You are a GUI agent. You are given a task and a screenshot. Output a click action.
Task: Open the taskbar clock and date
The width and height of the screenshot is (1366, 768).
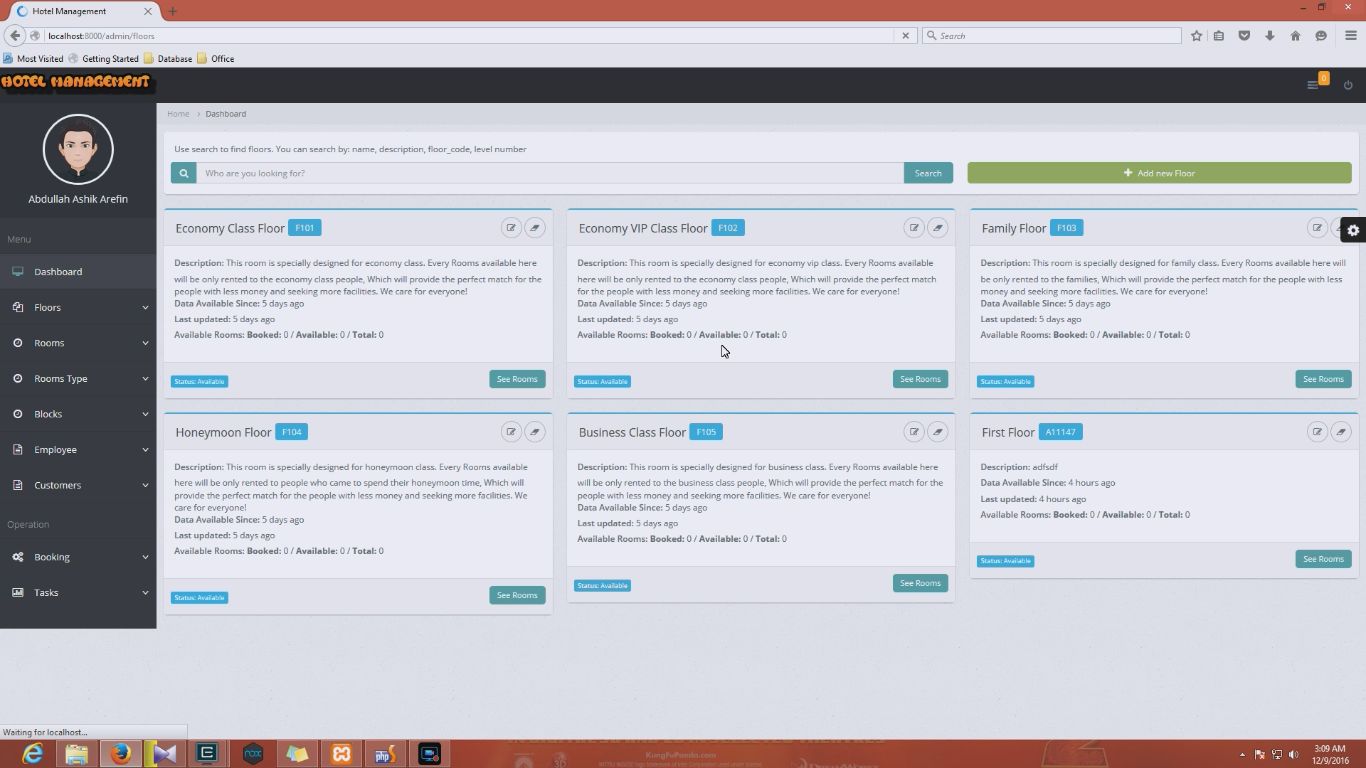coord(1329,754)
